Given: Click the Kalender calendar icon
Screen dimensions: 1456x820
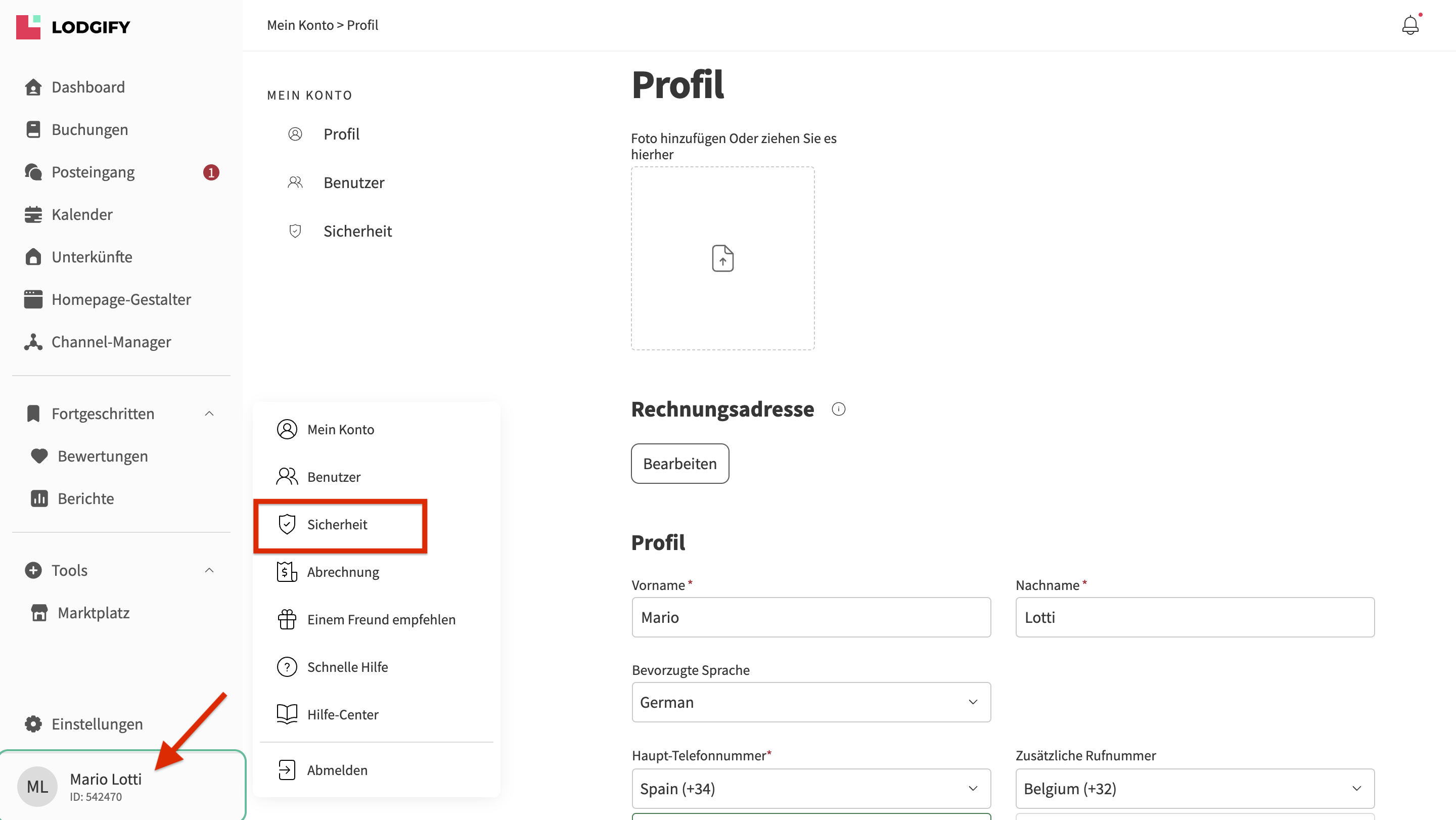Looking at the screenshot, I should pyautogui.click(x=33, y=215).
